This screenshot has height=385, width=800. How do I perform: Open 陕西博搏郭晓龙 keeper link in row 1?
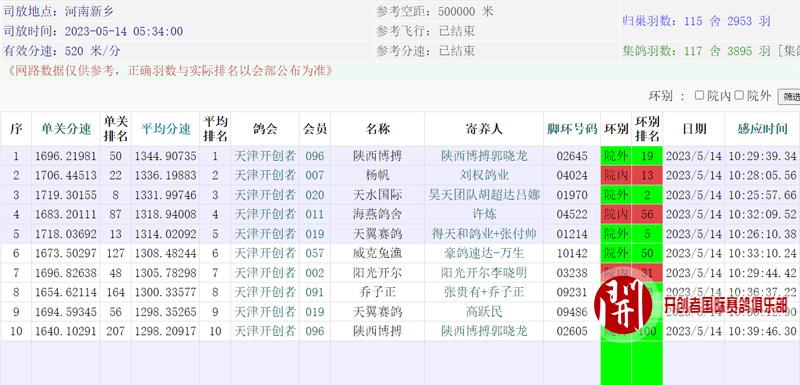484,156
